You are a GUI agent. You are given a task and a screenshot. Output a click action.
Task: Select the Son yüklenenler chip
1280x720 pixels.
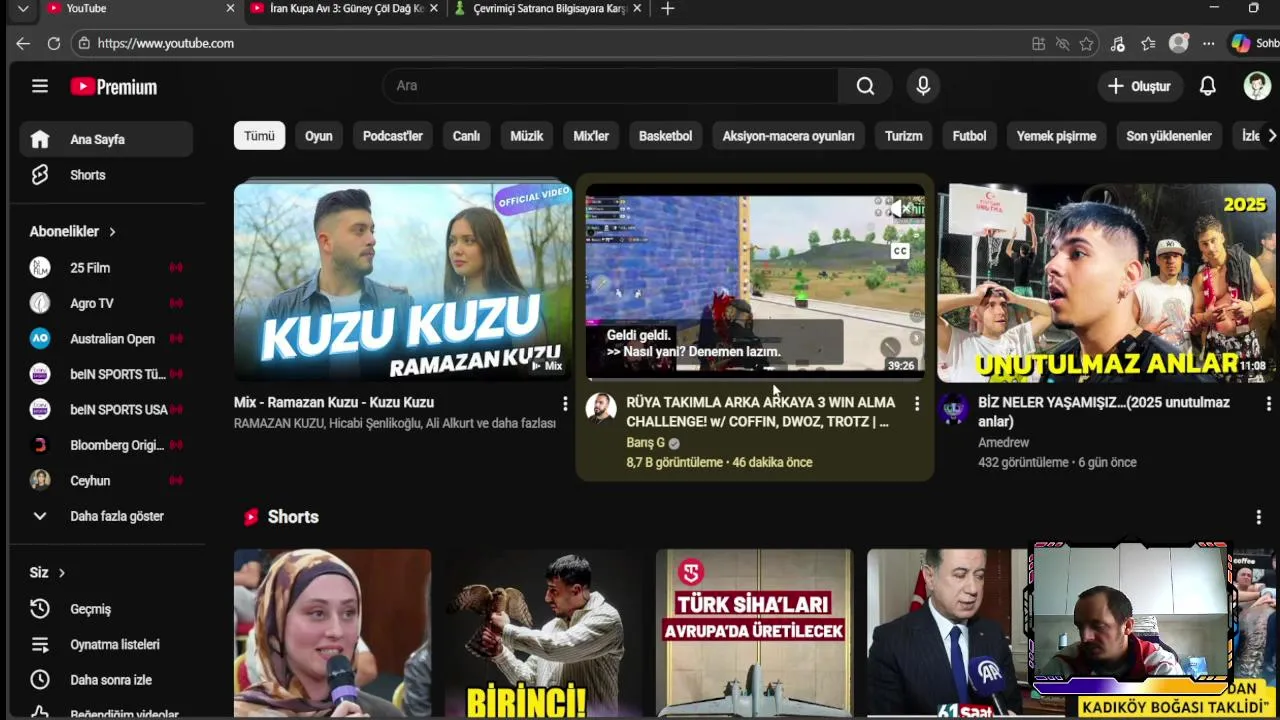click(x=1169, y=136)
